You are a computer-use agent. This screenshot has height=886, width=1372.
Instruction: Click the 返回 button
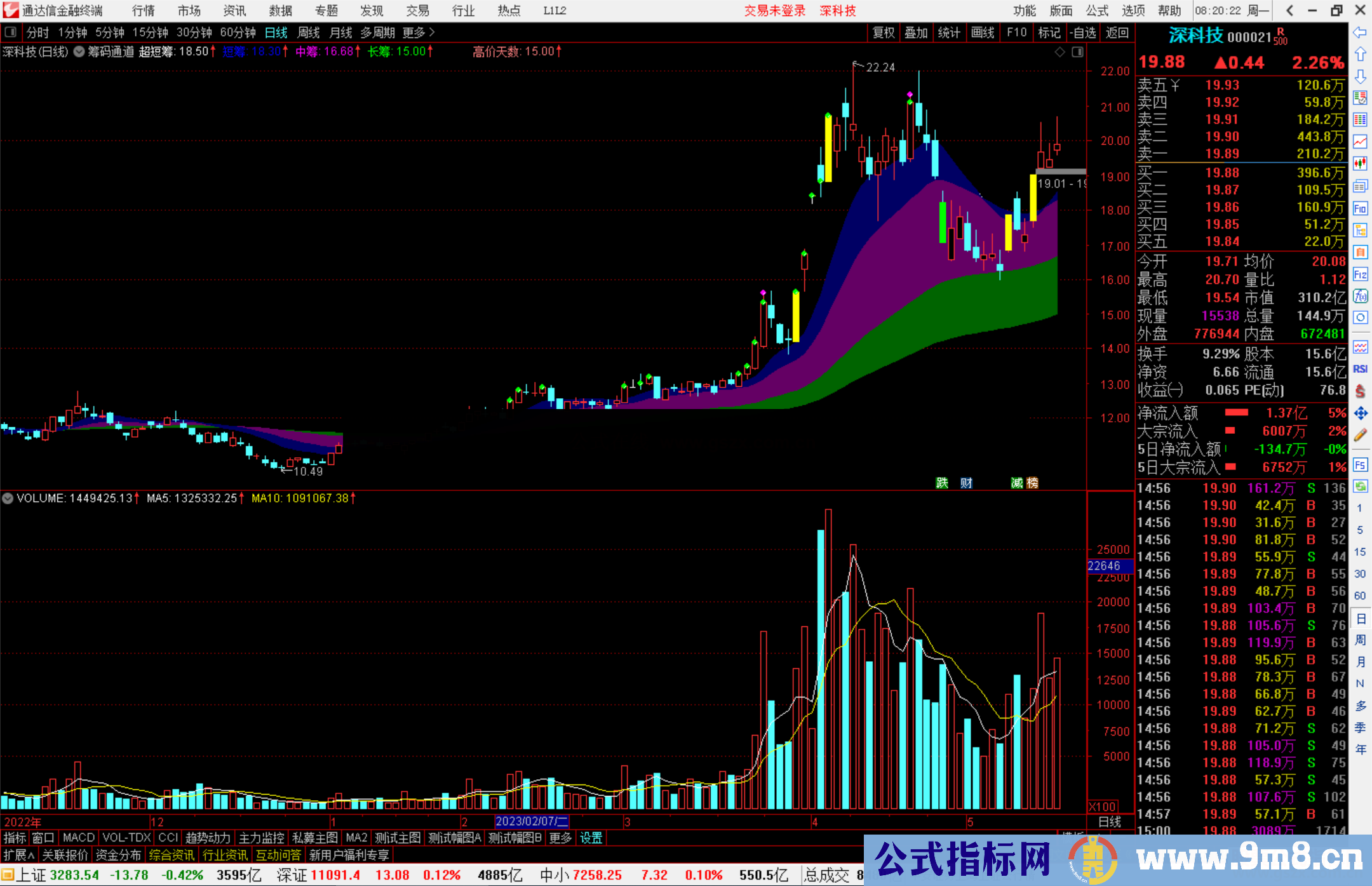(1117, 32)
